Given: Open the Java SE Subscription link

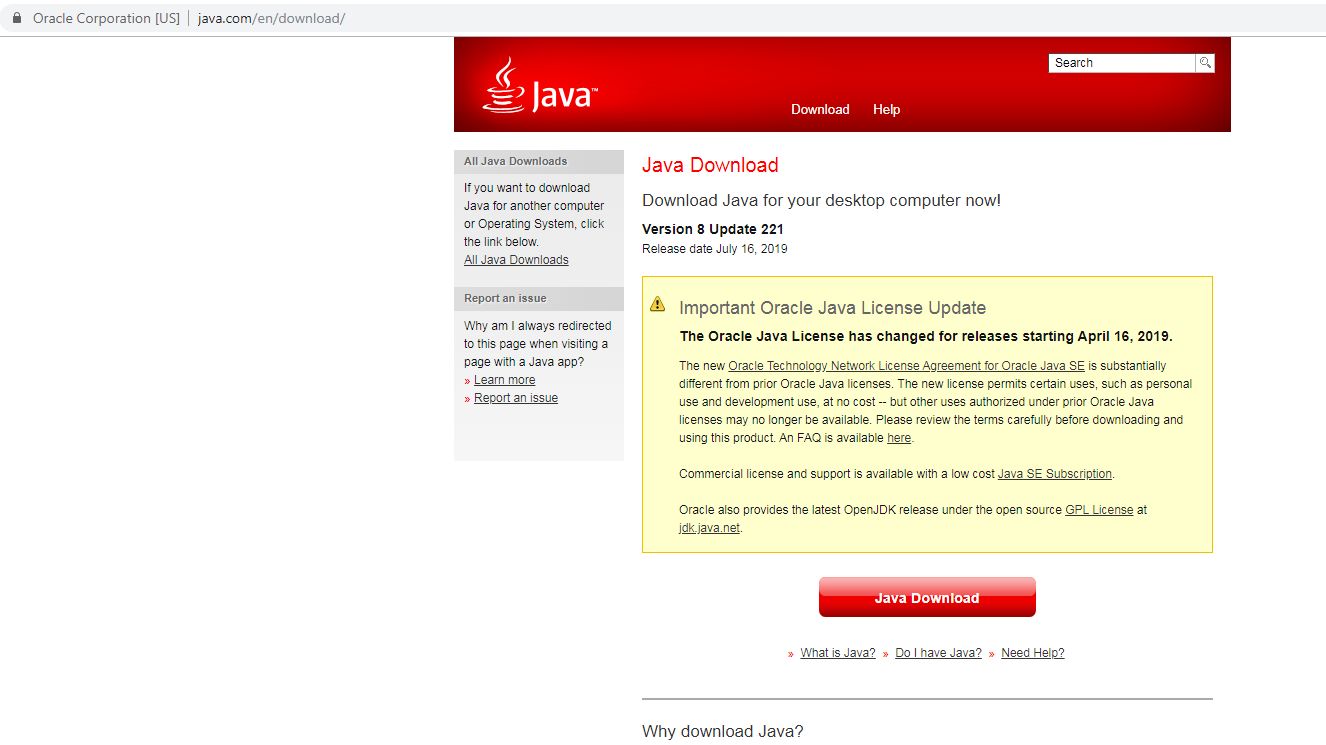Looking at the screenshot, I should pos(1055,474).
